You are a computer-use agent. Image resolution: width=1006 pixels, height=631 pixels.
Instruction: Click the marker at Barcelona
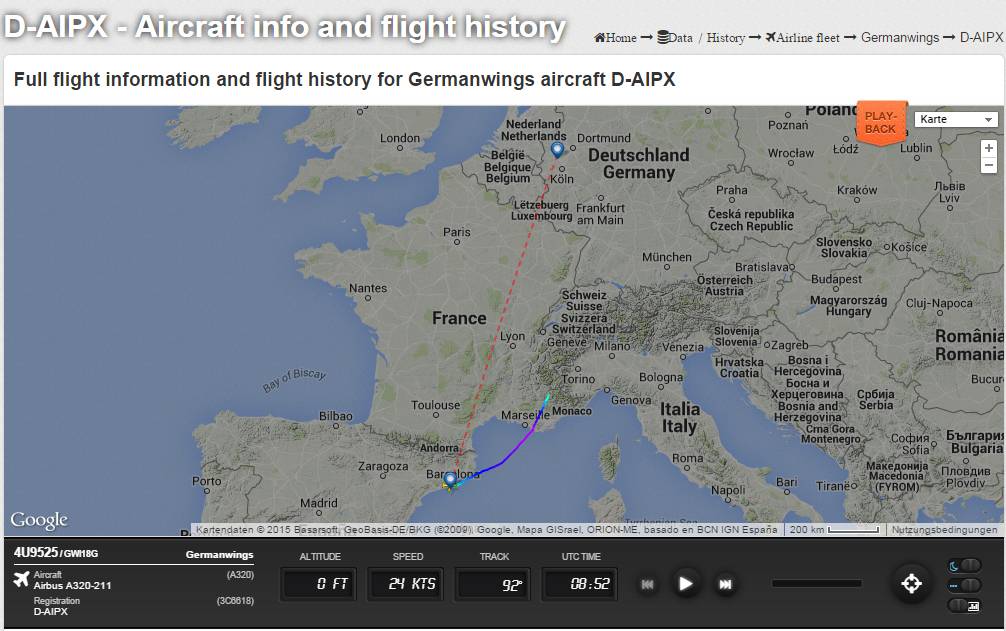point(451,480)
